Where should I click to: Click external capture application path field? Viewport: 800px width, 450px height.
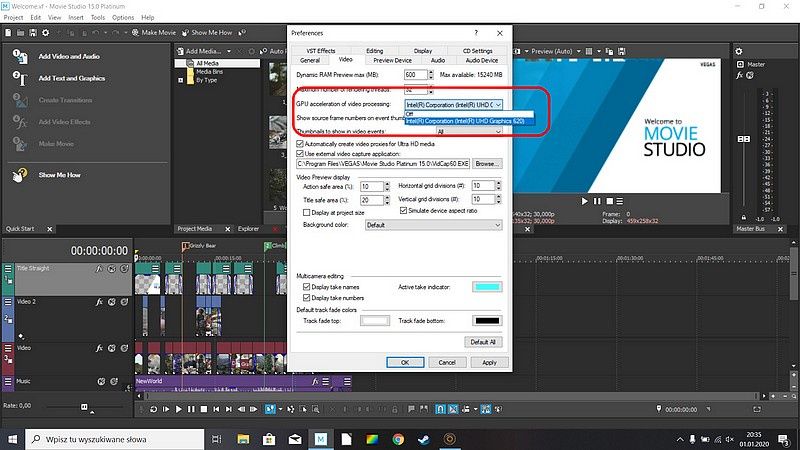383,164
